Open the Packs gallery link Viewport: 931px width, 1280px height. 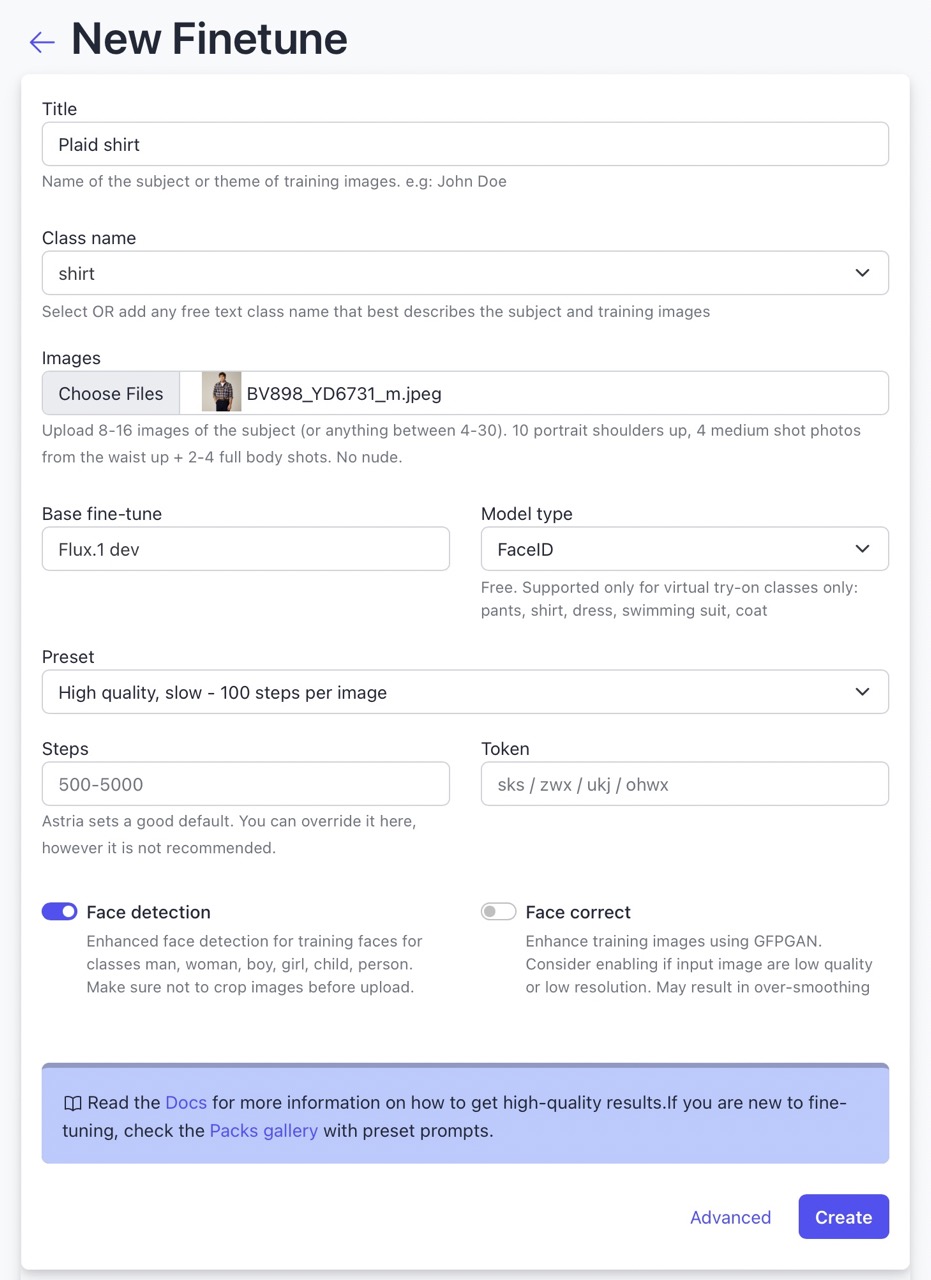click(x=264, y=1132)
